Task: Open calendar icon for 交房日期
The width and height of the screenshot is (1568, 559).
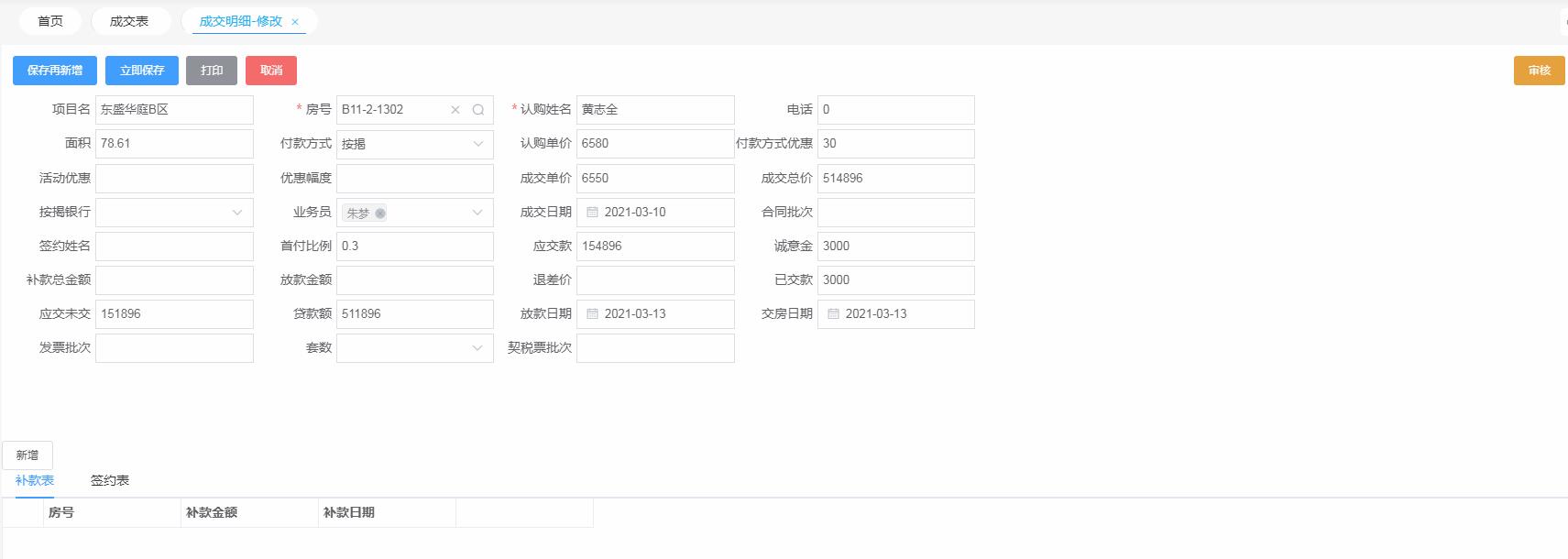Action: click(x=833, y=314)
